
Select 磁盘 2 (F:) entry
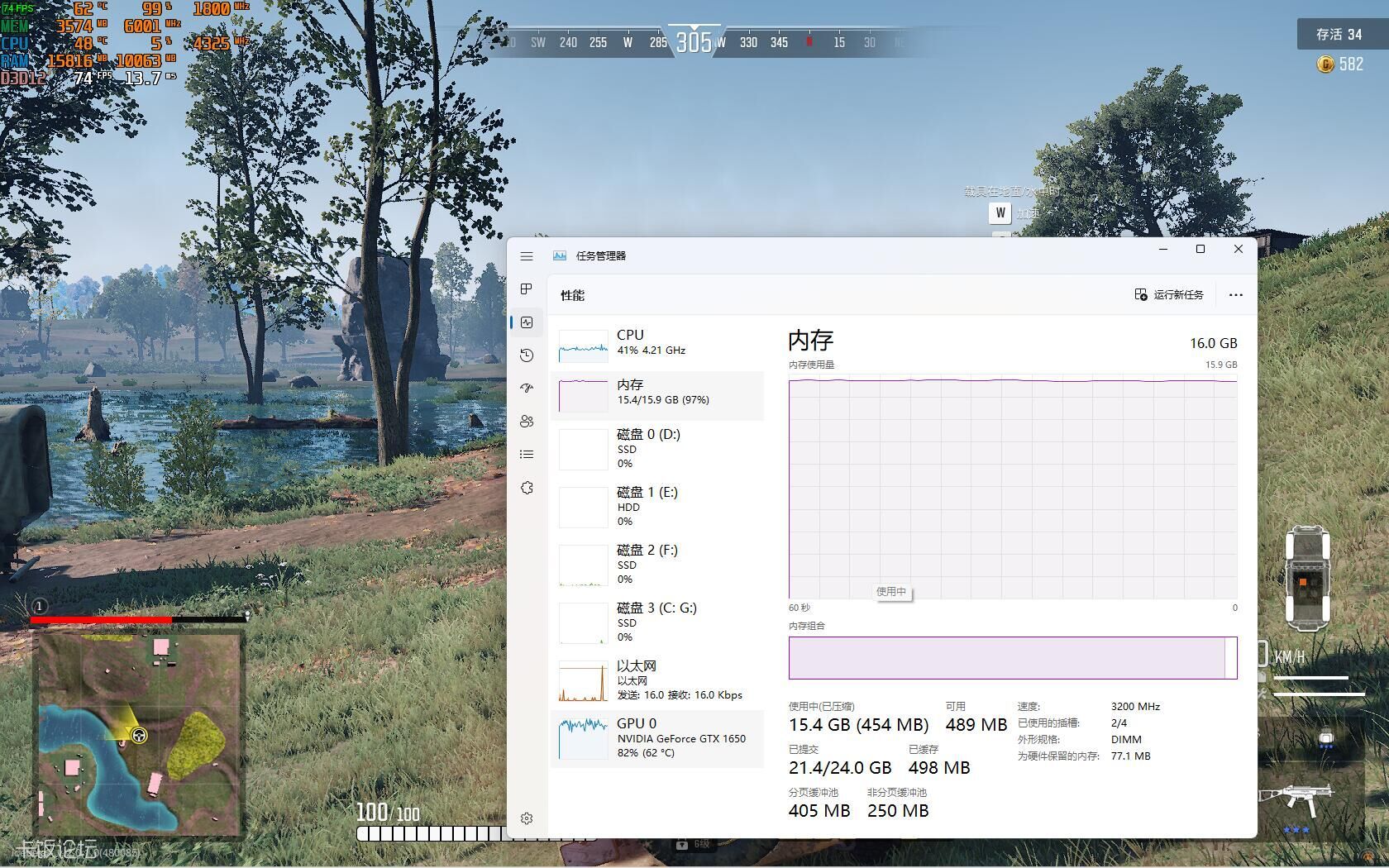click(x=657, y=565)
